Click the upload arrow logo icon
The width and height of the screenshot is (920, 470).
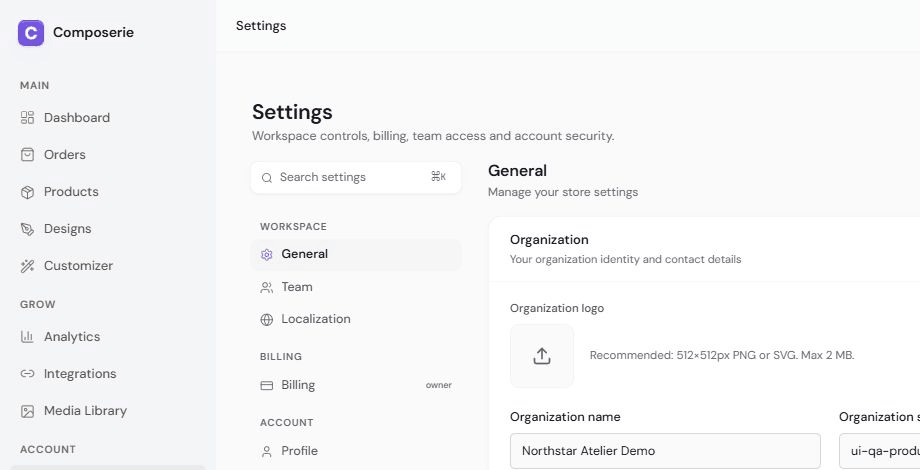pyautogui.click(x=542, y=356)
